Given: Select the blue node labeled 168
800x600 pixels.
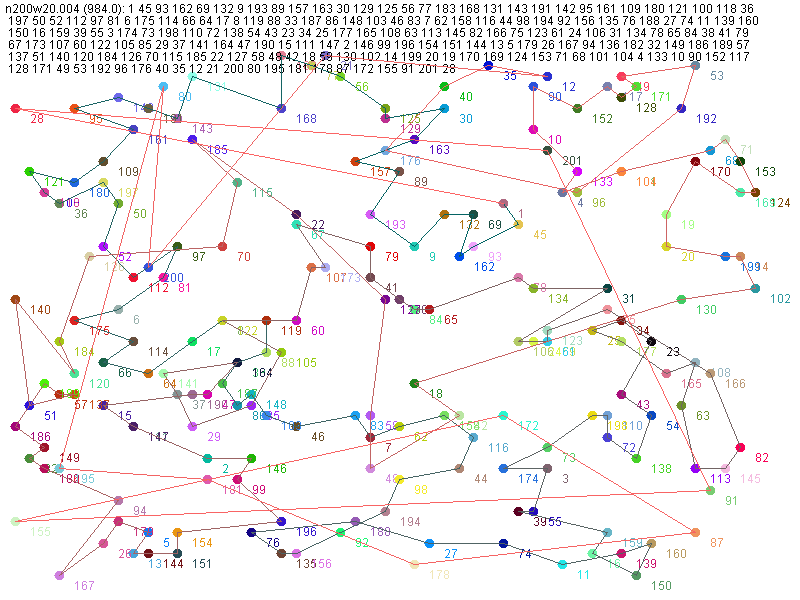Looking at the screenshot, I should pyautogui.click(x=281, y=108).
